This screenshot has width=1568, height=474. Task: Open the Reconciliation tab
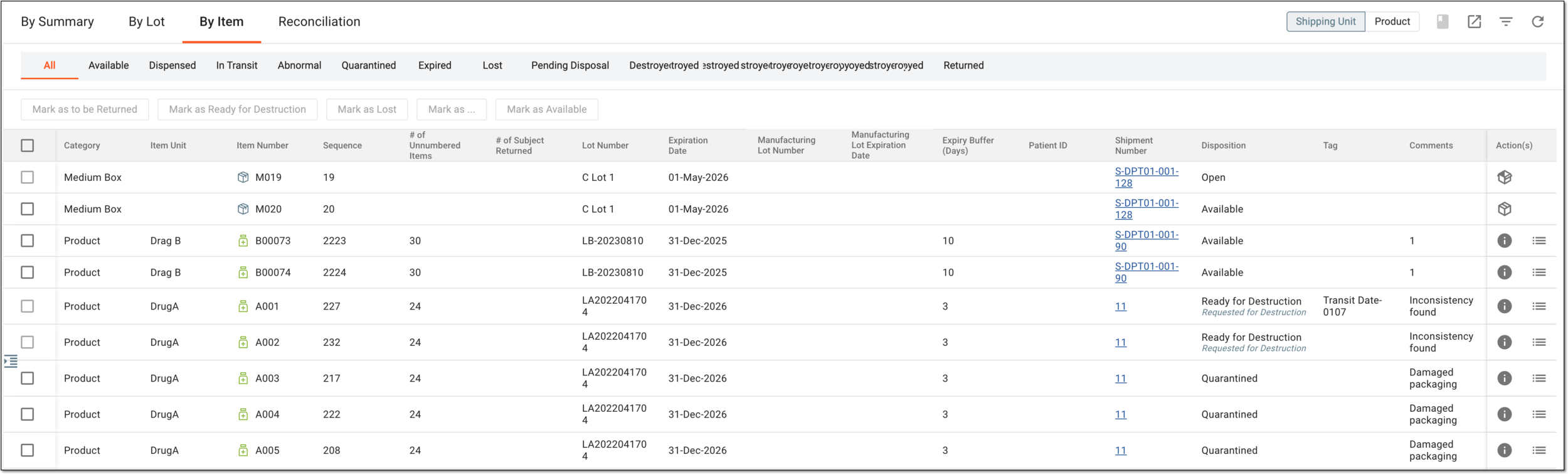pos(319,22)
